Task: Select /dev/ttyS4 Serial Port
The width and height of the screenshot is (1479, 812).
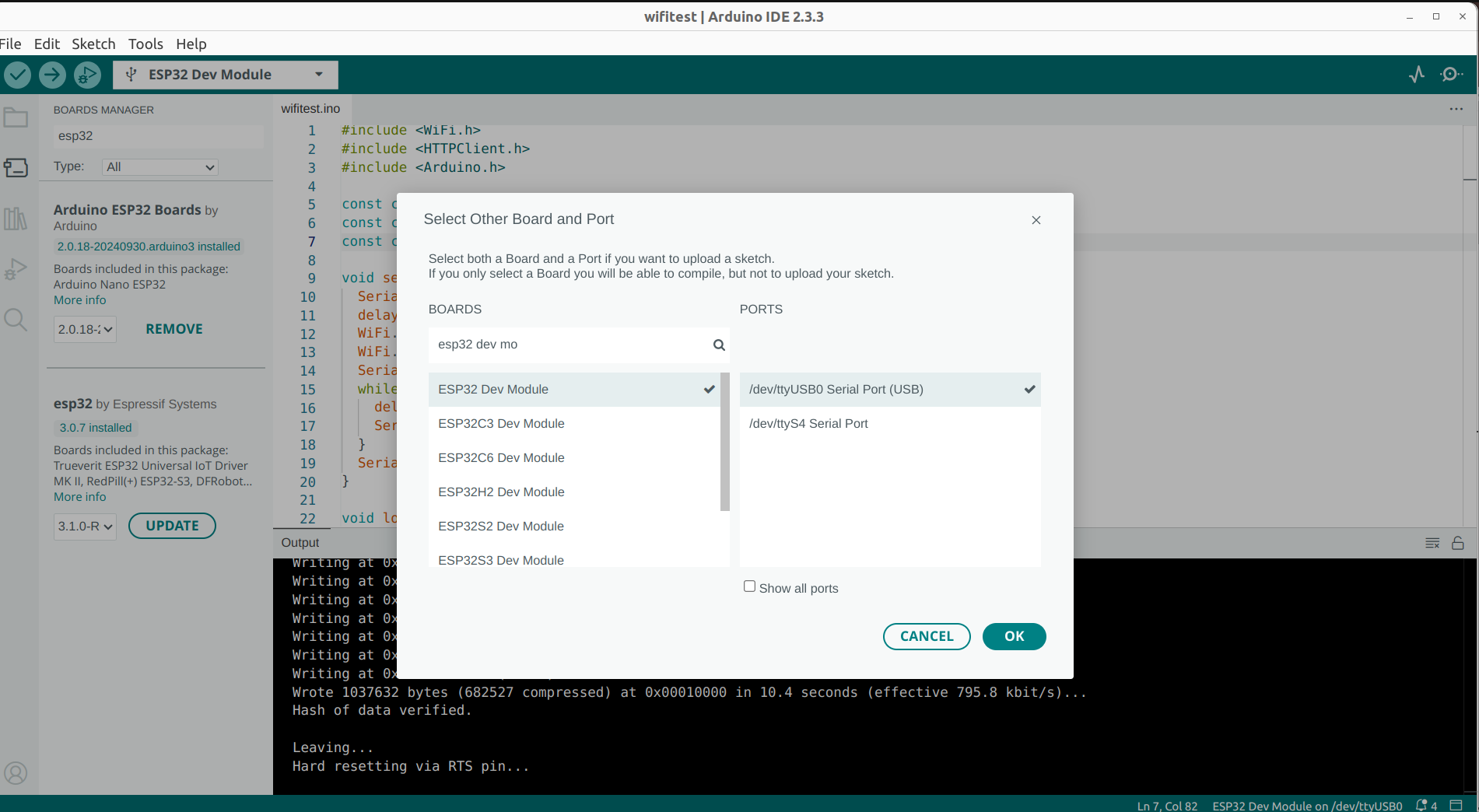Action: 890,424
